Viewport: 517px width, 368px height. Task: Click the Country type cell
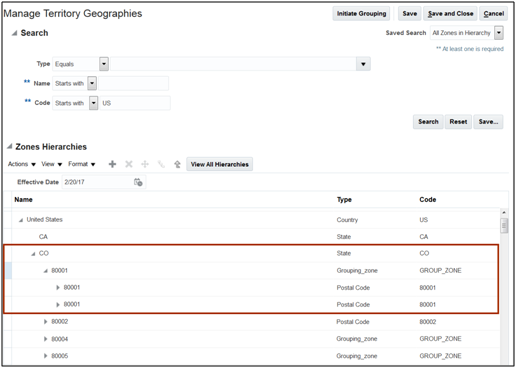347,220
